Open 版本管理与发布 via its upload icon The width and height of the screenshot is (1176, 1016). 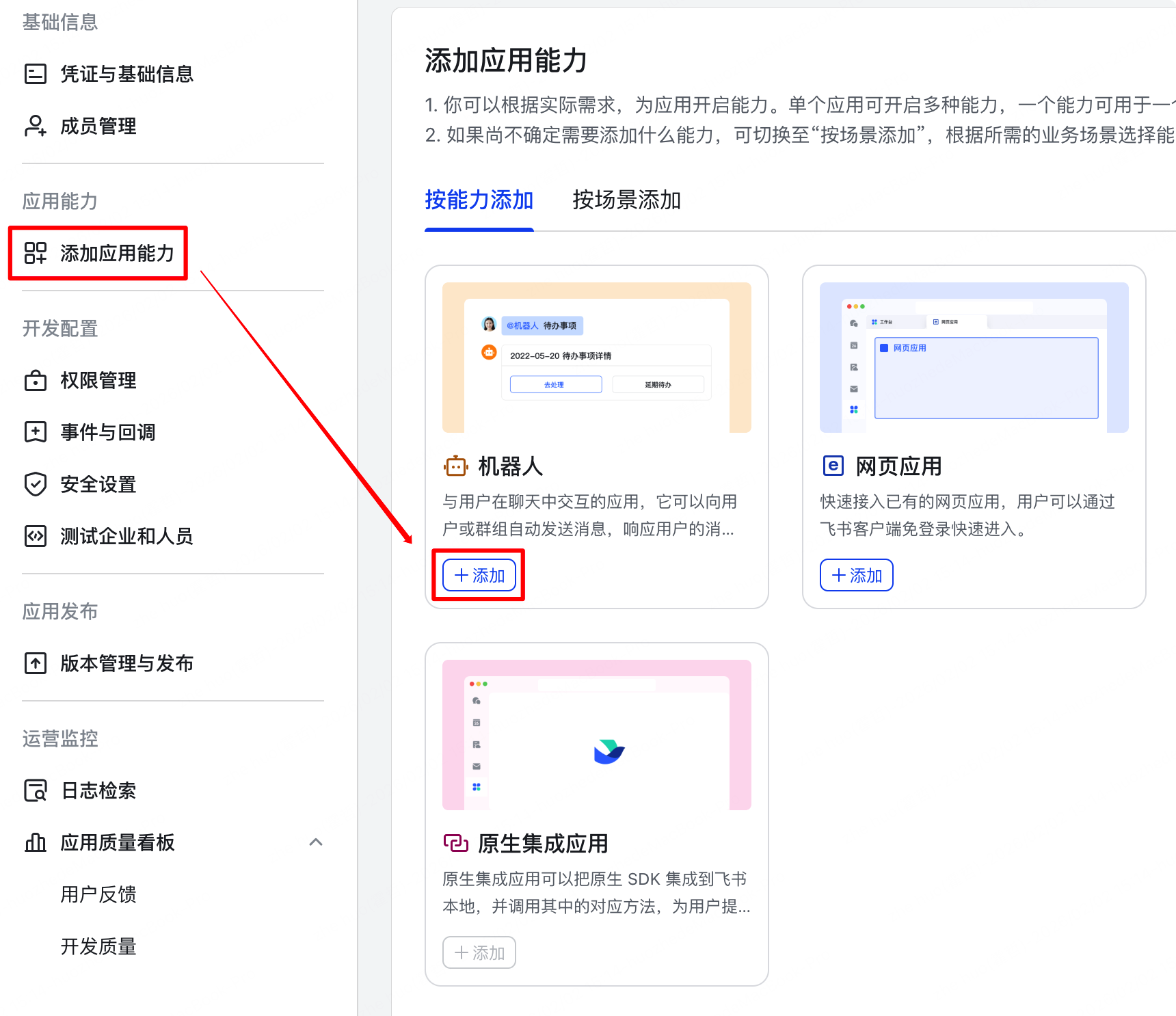[x=35, y=663]
